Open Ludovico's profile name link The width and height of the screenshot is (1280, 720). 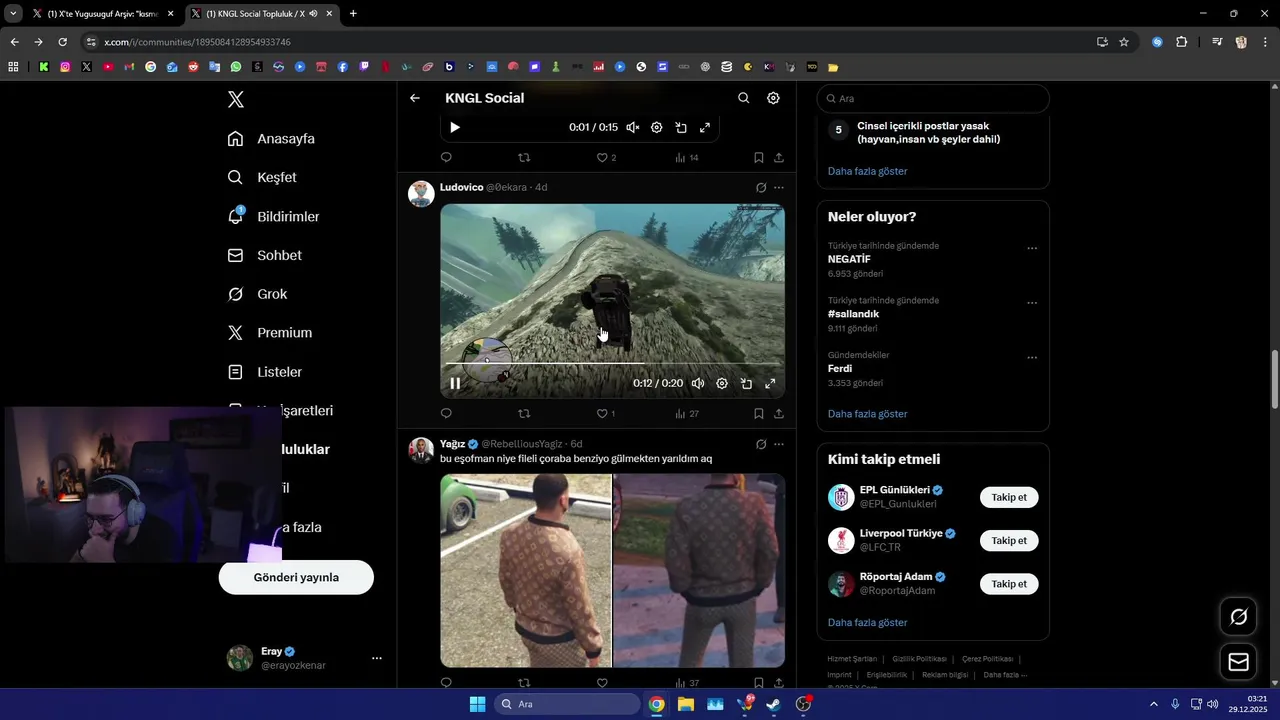(x=461, y=187)
